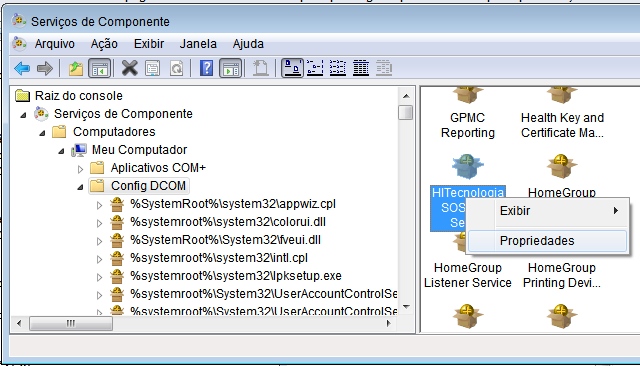The height and width of the screenshot is (366, 640).
Task: Select %systemroot%\system32\colorui.dll entry
Action: click(x=228, y=222)
